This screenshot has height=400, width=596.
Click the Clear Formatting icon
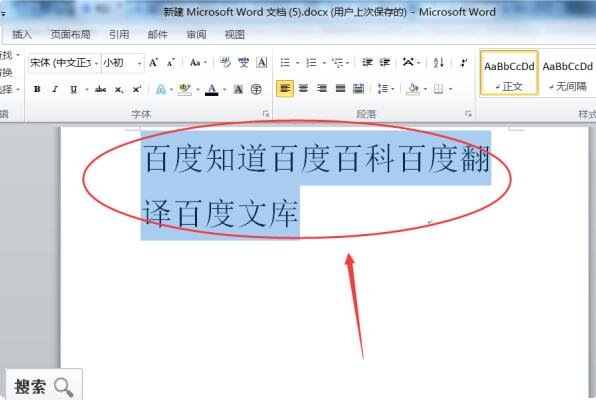(x=225, y=63)
